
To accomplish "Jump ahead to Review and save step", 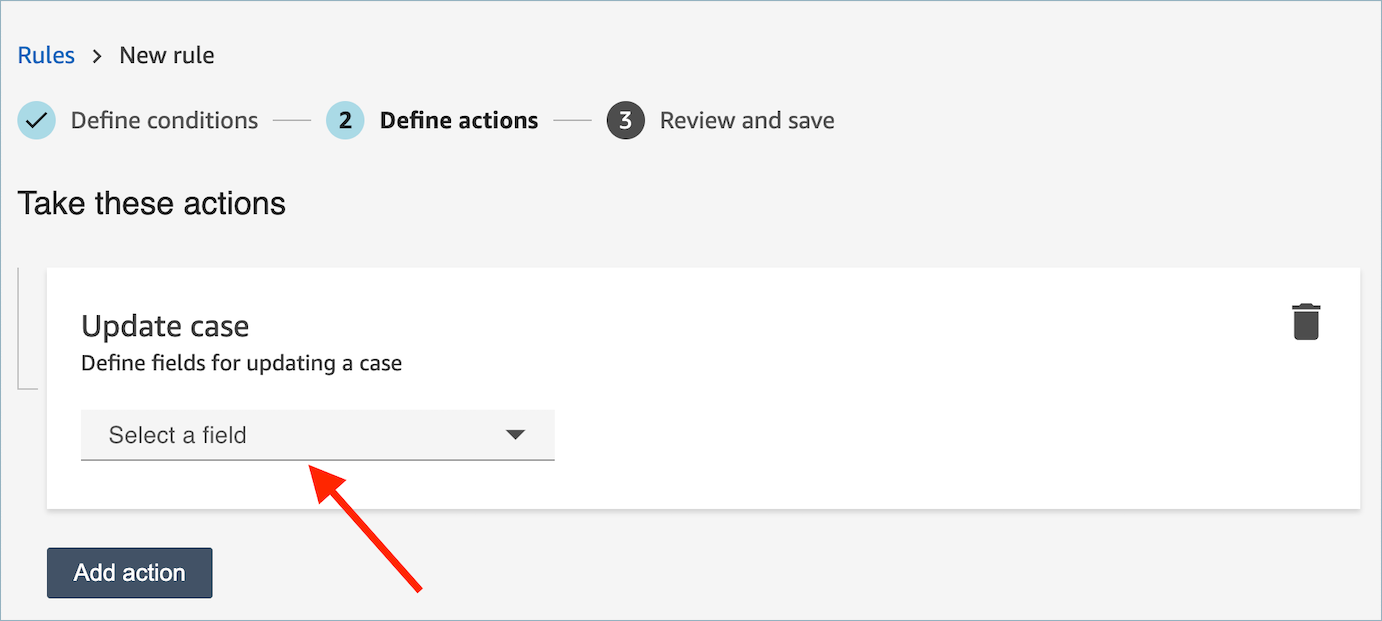I will pos(746,120).
